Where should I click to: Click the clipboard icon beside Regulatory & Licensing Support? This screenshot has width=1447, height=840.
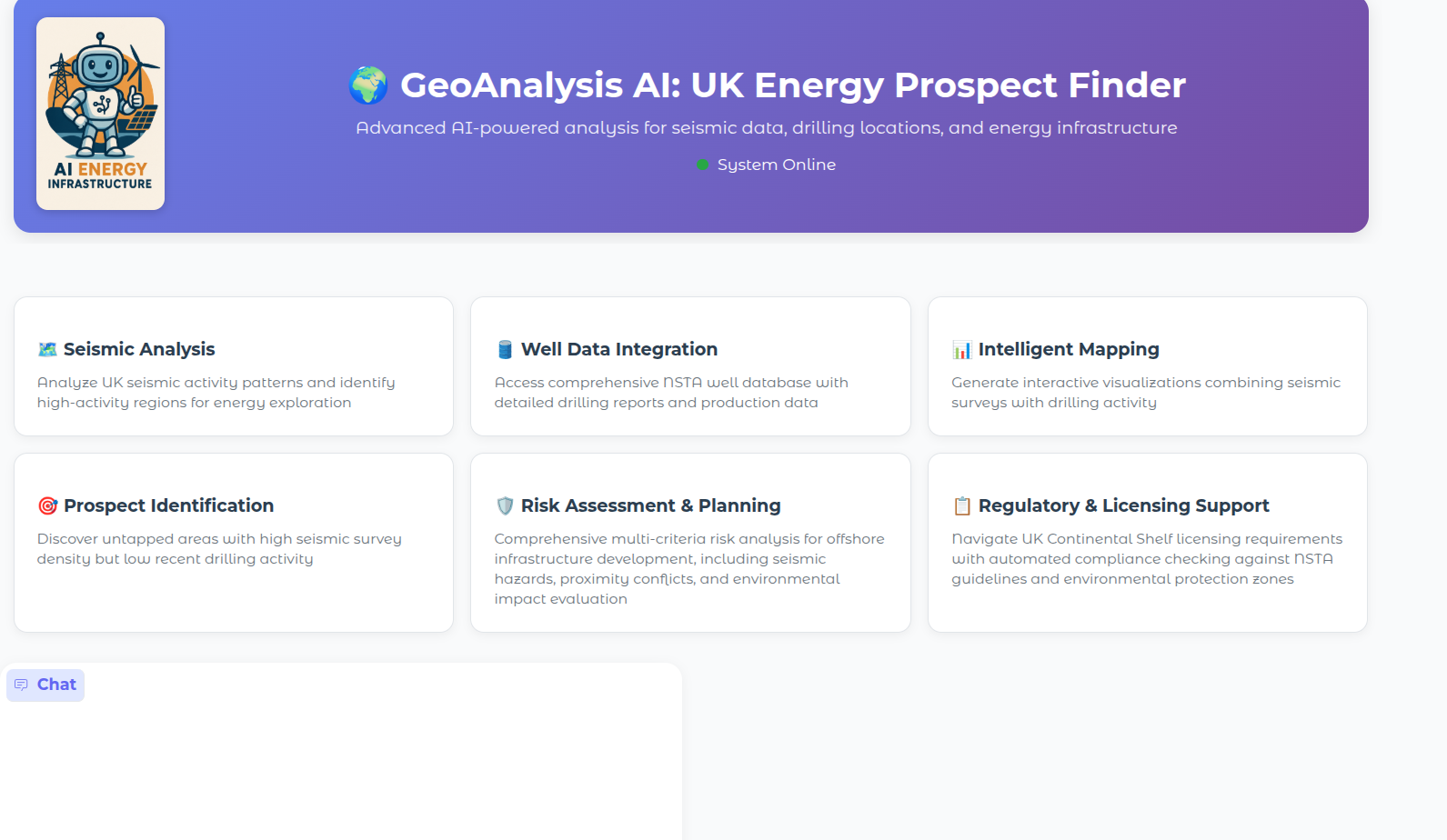pos(962,506)
